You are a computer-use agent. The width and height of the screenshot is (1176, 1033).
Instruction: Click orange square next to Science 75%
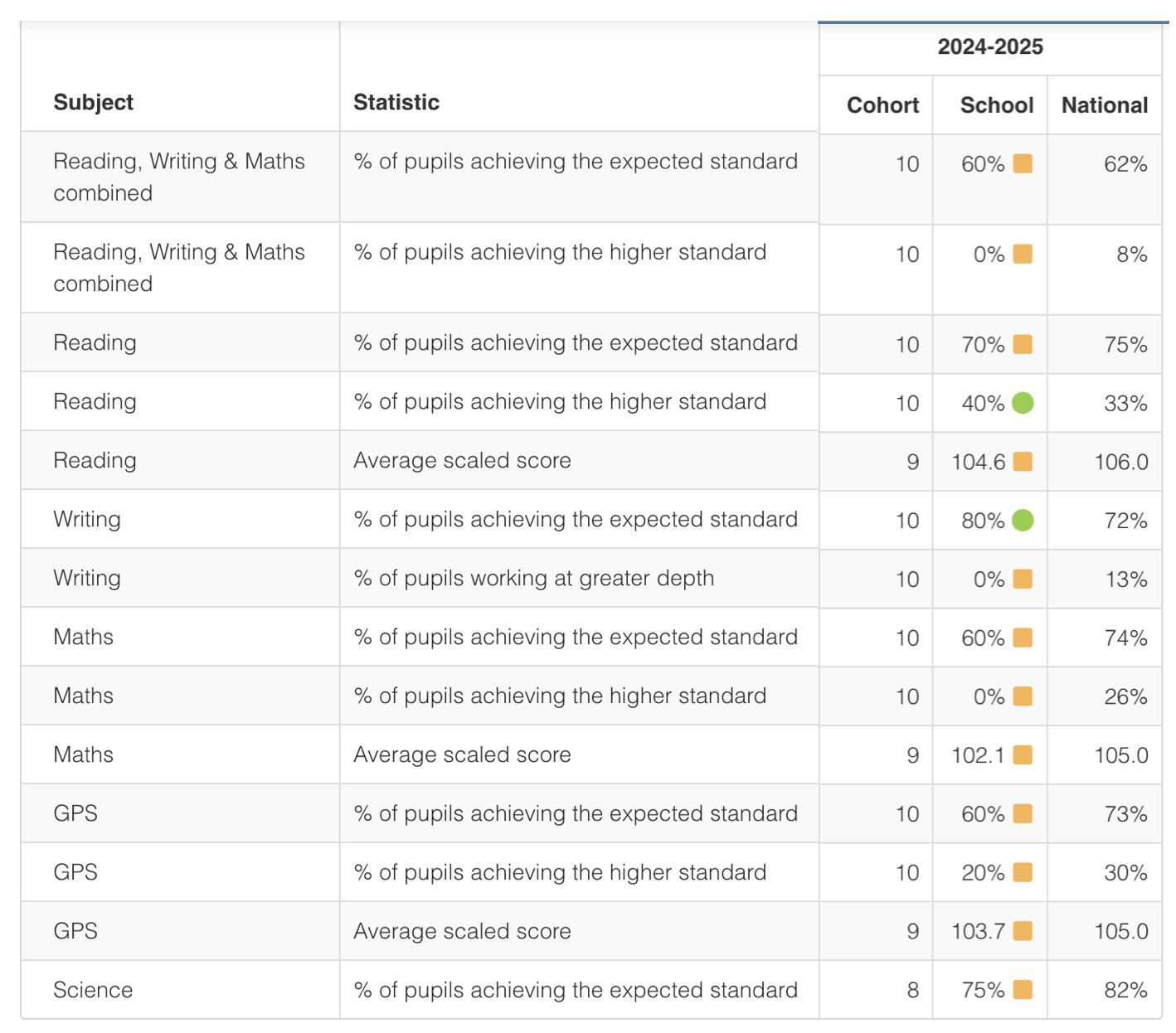point(1023,990)
